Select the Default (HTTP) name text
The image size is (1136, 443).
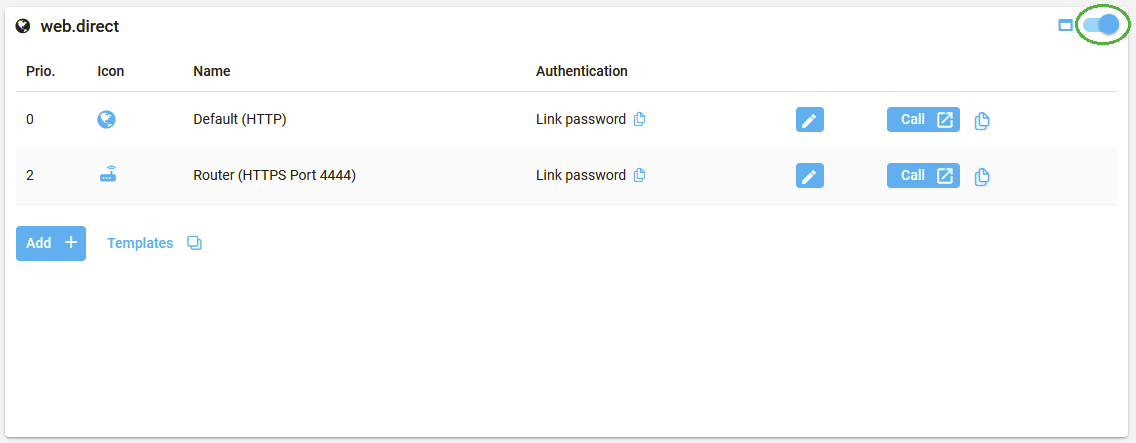coord(240,119)
